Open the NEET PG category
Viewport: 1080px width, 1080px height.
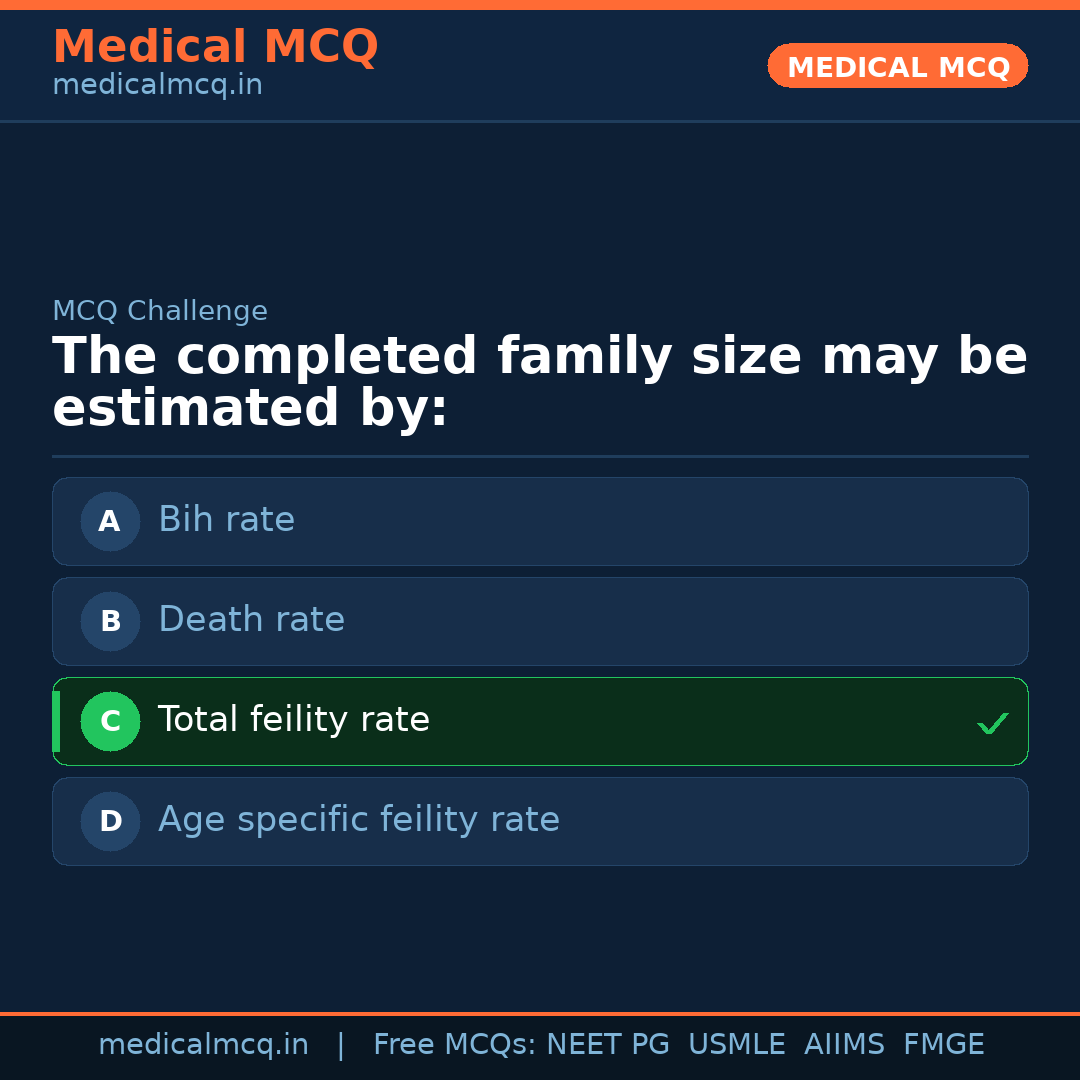tap(607, 1044)
